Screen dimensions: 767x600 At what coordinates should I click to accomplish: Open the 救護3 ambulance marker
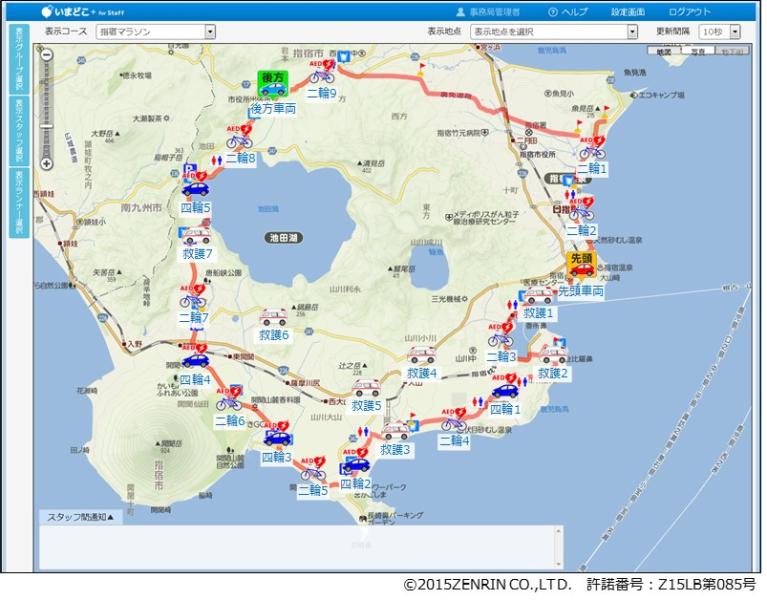coord(395,431)
